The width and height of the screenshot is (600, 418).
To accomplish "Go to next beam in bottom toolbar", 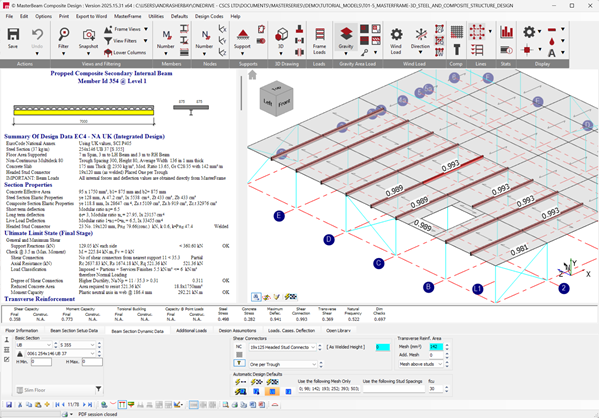I will point(84,405).
